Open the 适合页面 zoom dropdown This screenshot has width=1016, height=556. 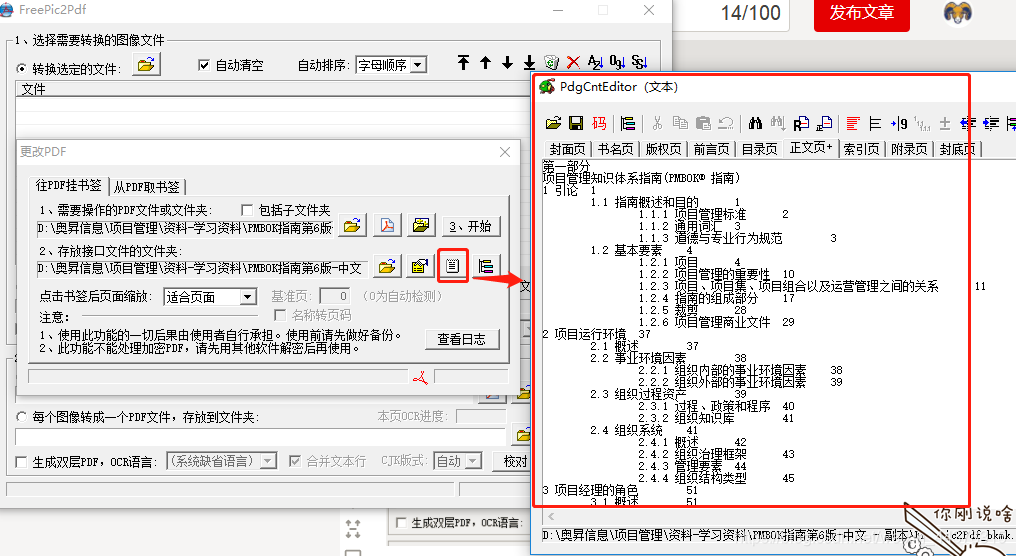click(248, 297)
